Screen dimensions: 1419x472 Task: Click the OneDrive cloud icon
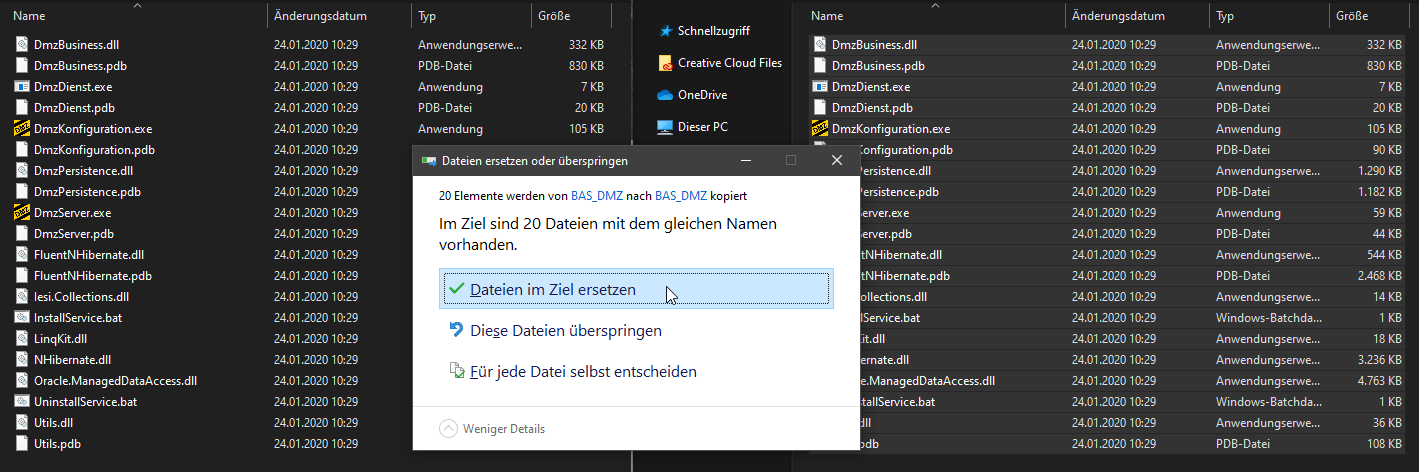tap(665, 95)
